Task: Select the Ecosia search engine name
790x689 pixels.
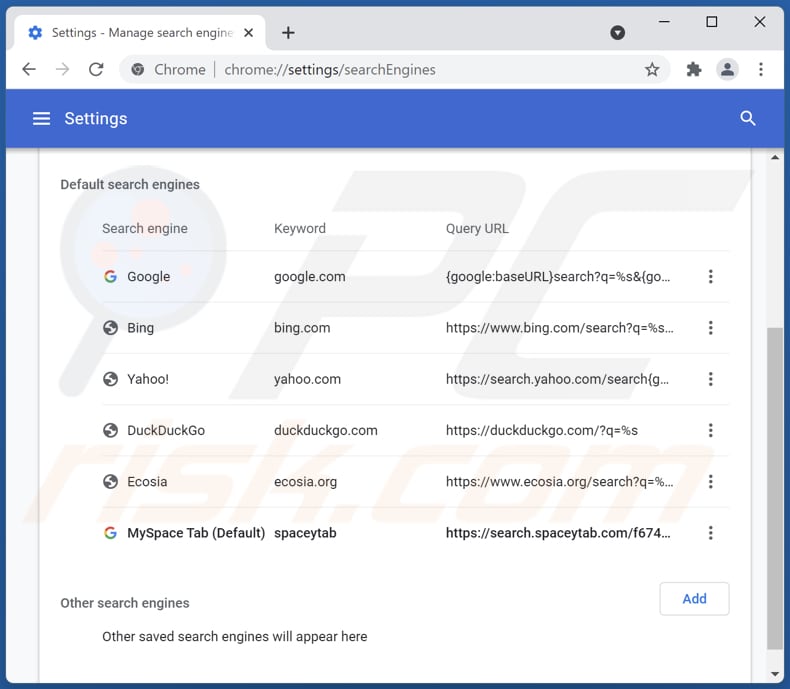Action: point(147,482)
